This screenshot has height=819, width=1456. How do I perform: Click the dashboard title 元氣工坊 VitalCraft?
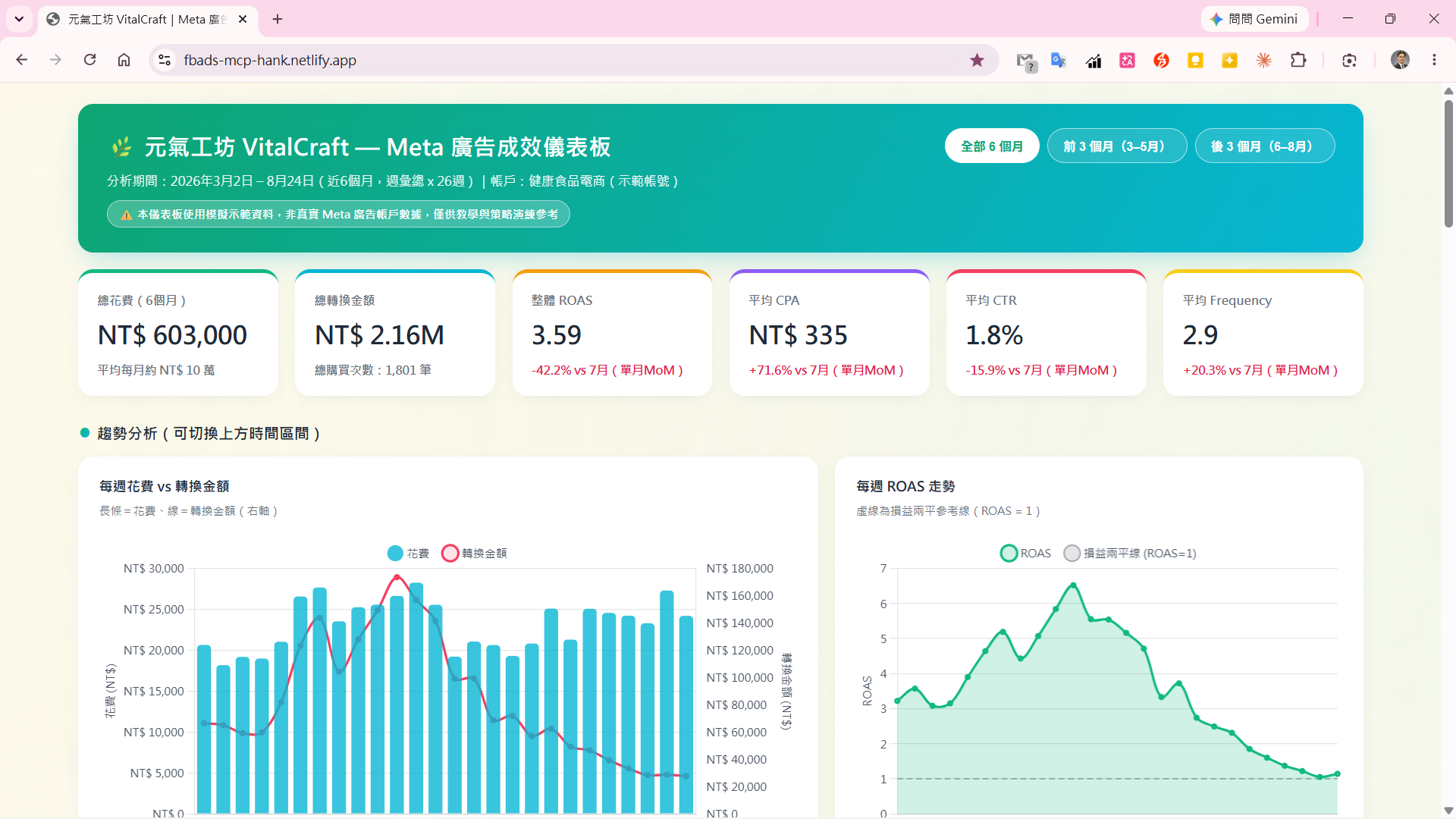tap(378, 146)
